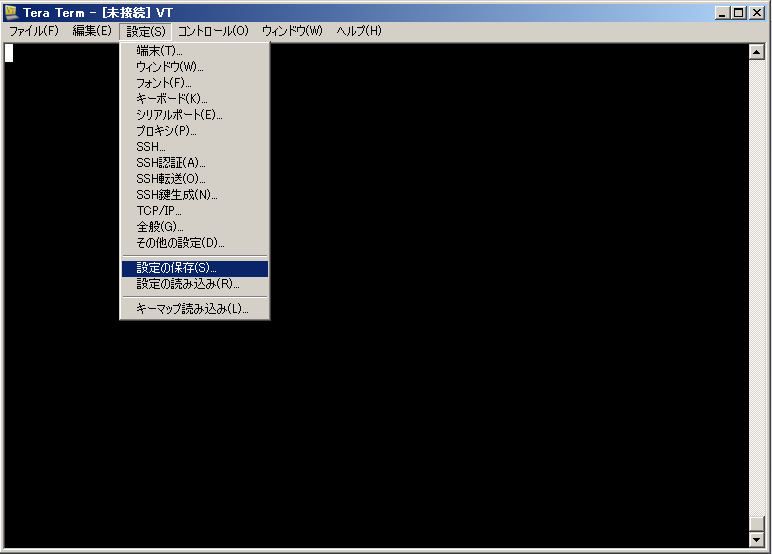
Task: Click the vertical scrollbar thumb
Action: pos(756,524)
